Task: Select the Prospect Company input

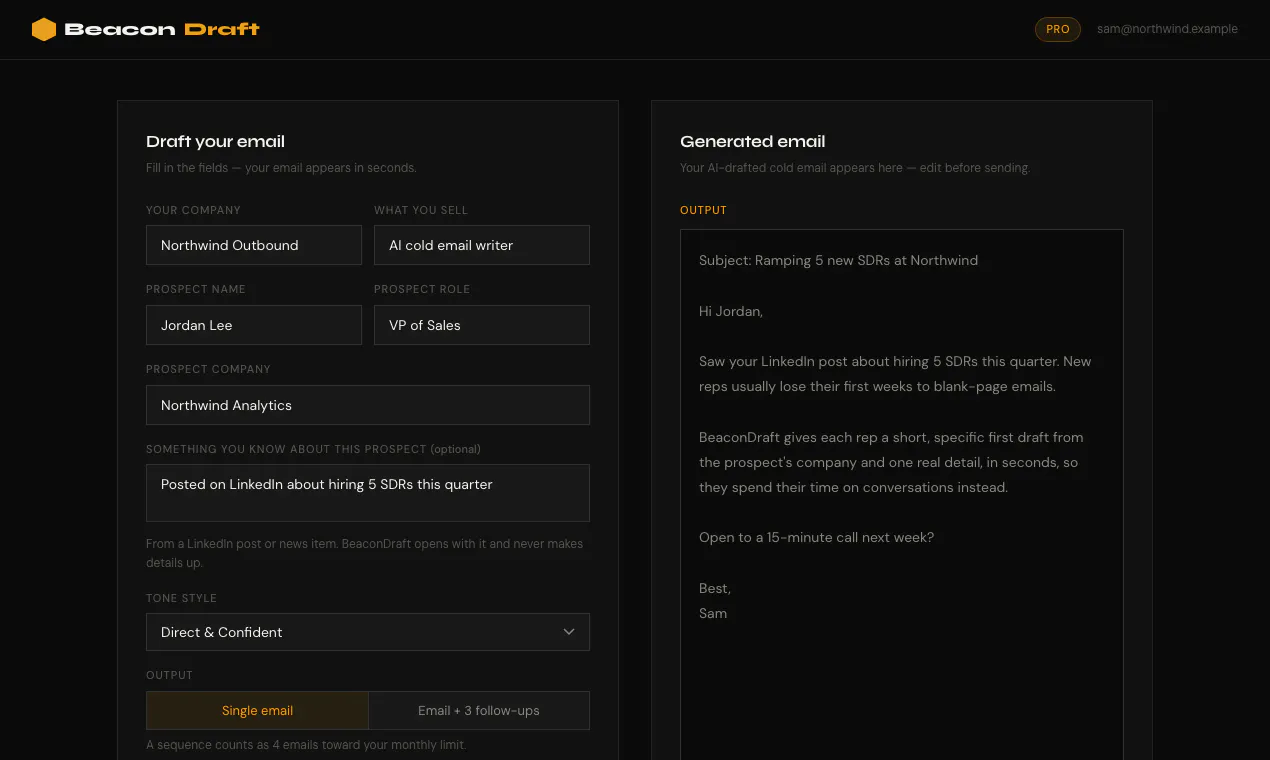Action: click(368, 405)
